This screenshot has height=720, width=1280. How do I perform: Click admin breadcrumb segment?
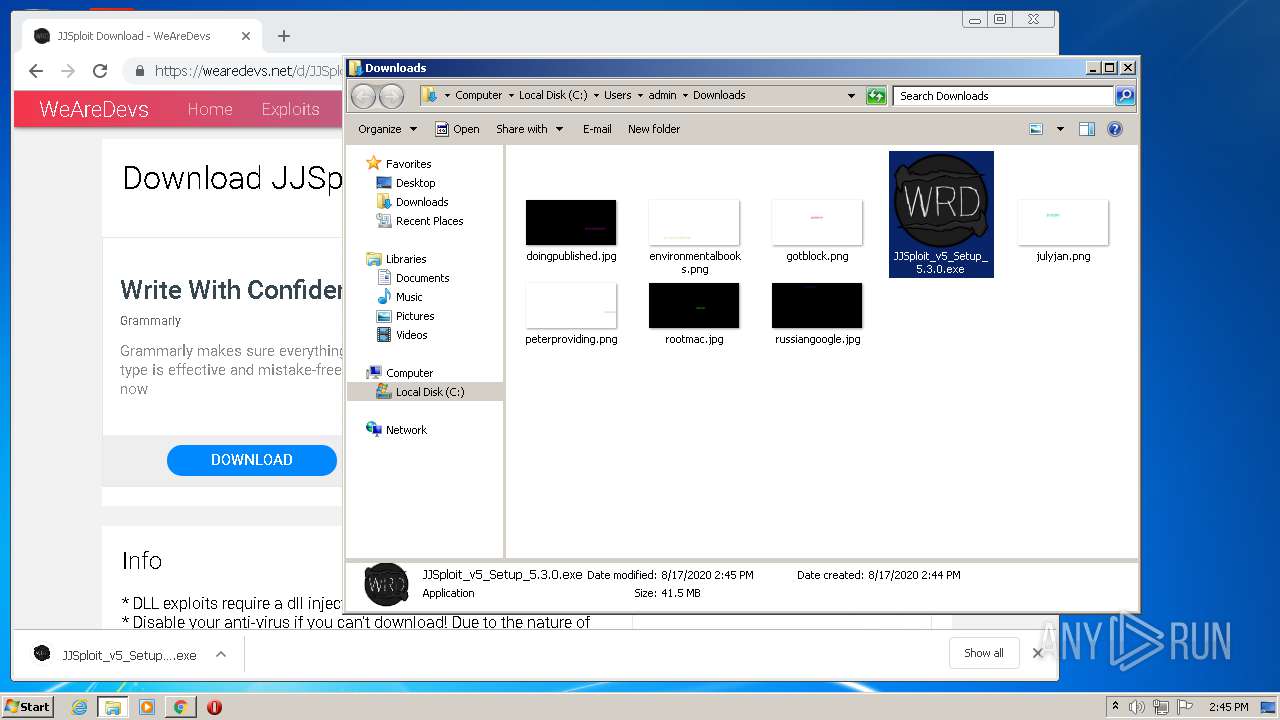point(662,96)
